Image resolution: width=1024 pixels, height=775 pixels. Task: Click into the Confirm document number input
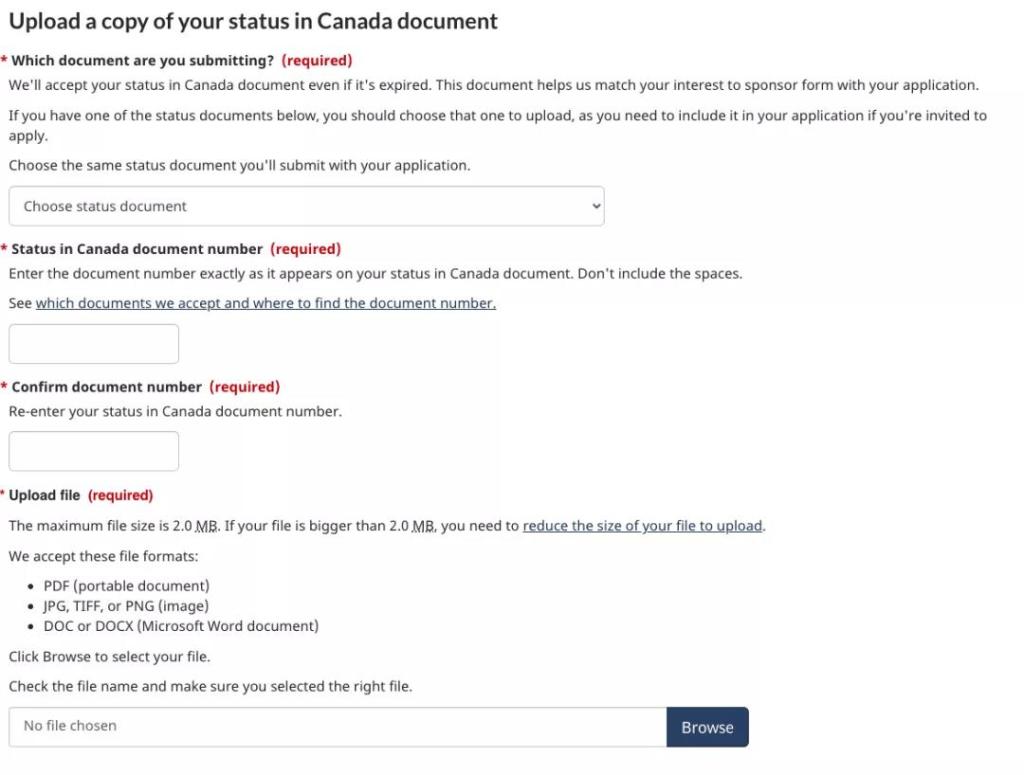pos(94,451)
